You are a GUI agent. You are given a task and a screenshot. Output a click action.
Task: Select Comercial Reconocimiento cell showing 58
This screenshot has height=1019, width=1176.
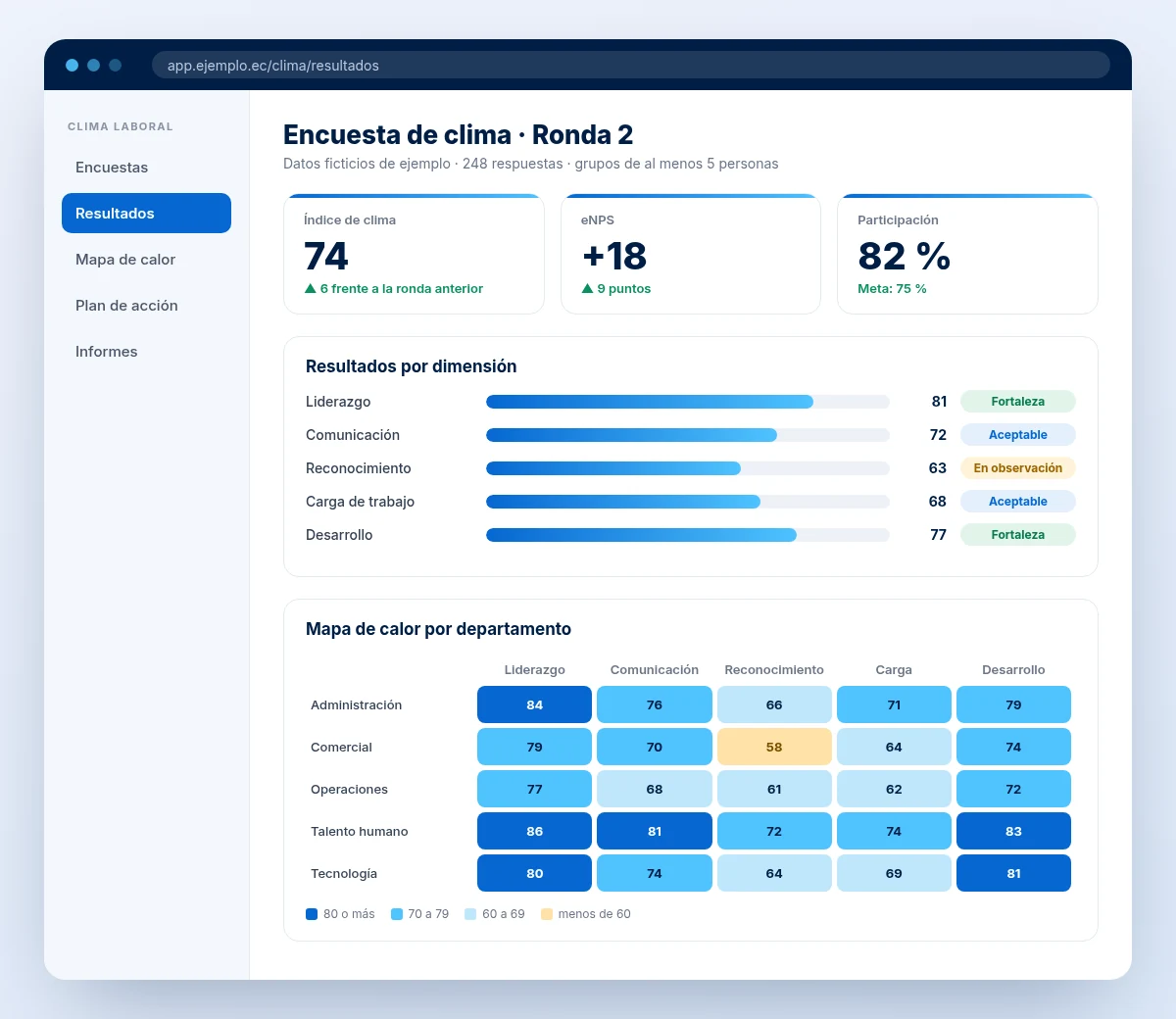774,747
